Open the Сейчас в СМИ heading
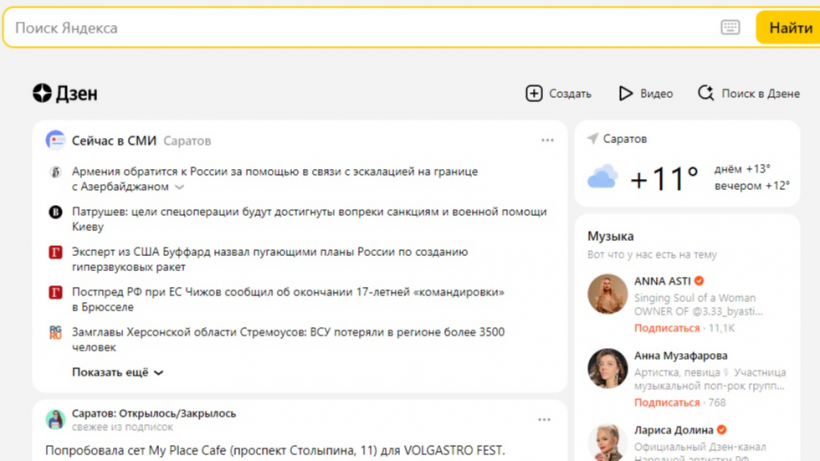820x461 pixels. [x=114, y=141]
